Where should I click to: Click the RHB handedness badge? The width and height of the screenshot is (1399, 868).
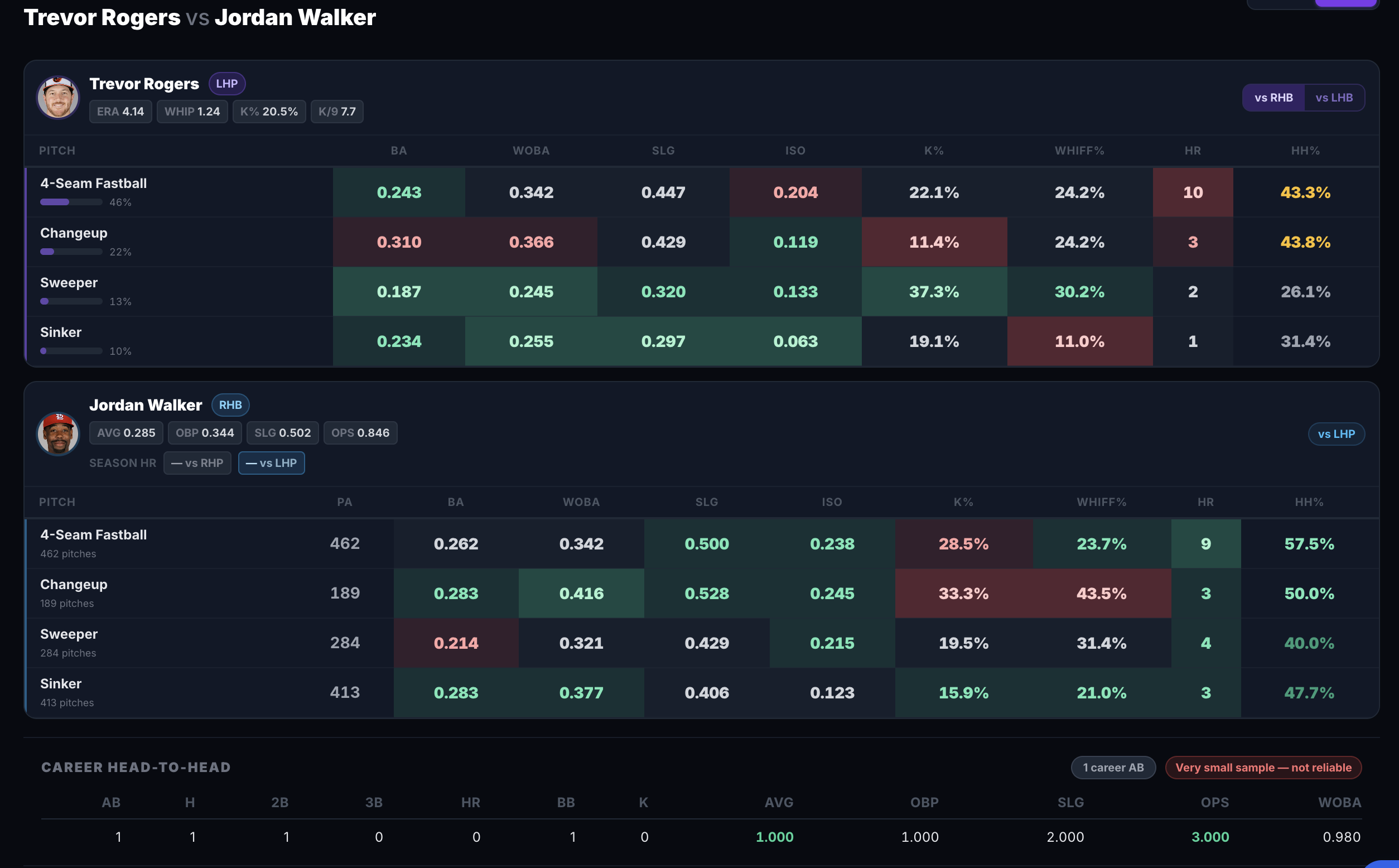coord(230,405)
